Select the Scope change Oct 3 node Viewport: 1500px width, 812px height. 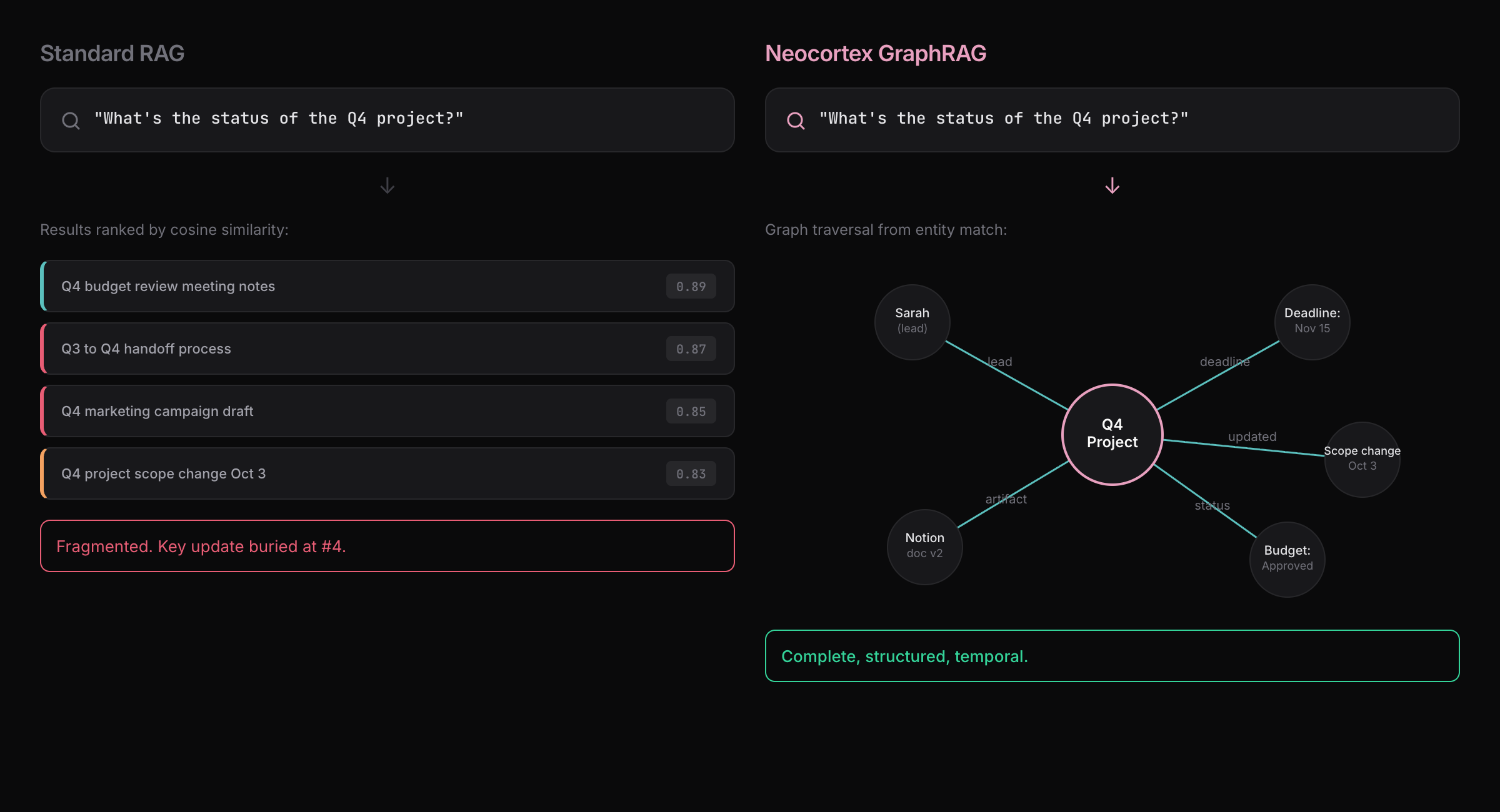[x=1362, y=459]
